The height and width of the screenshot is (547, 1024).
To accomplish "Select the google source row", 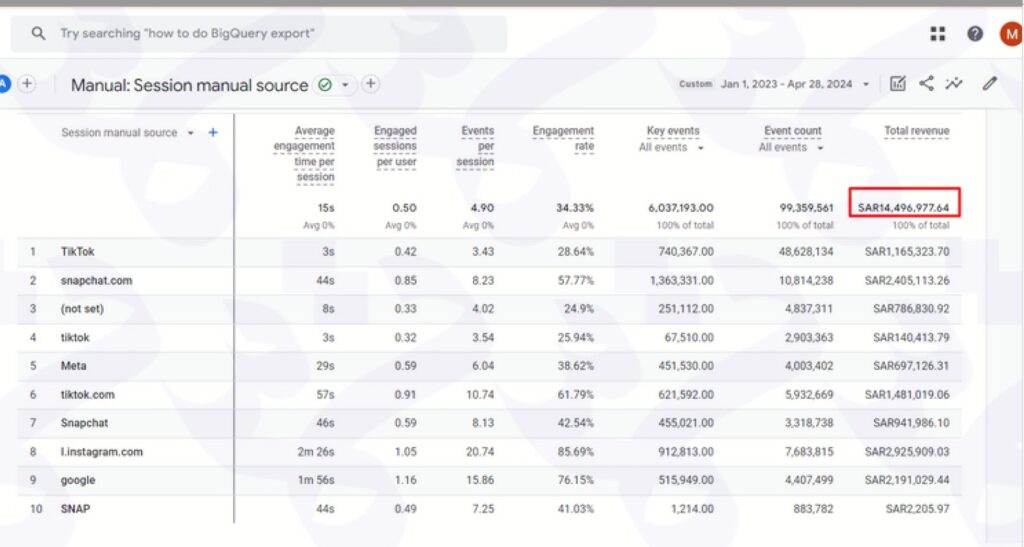I will 490,480.
